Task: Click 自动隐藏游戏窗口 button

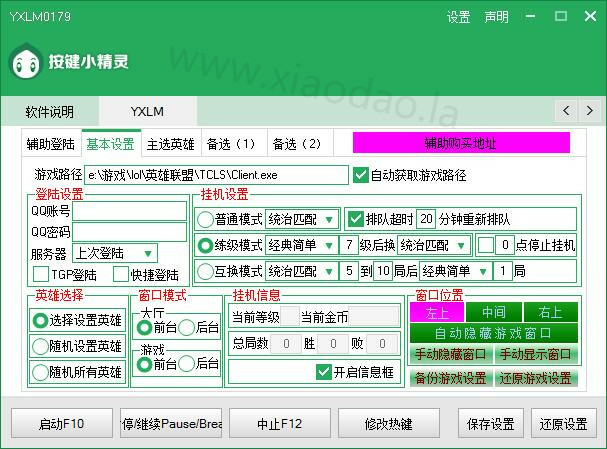Action: [x=494, y=333]
